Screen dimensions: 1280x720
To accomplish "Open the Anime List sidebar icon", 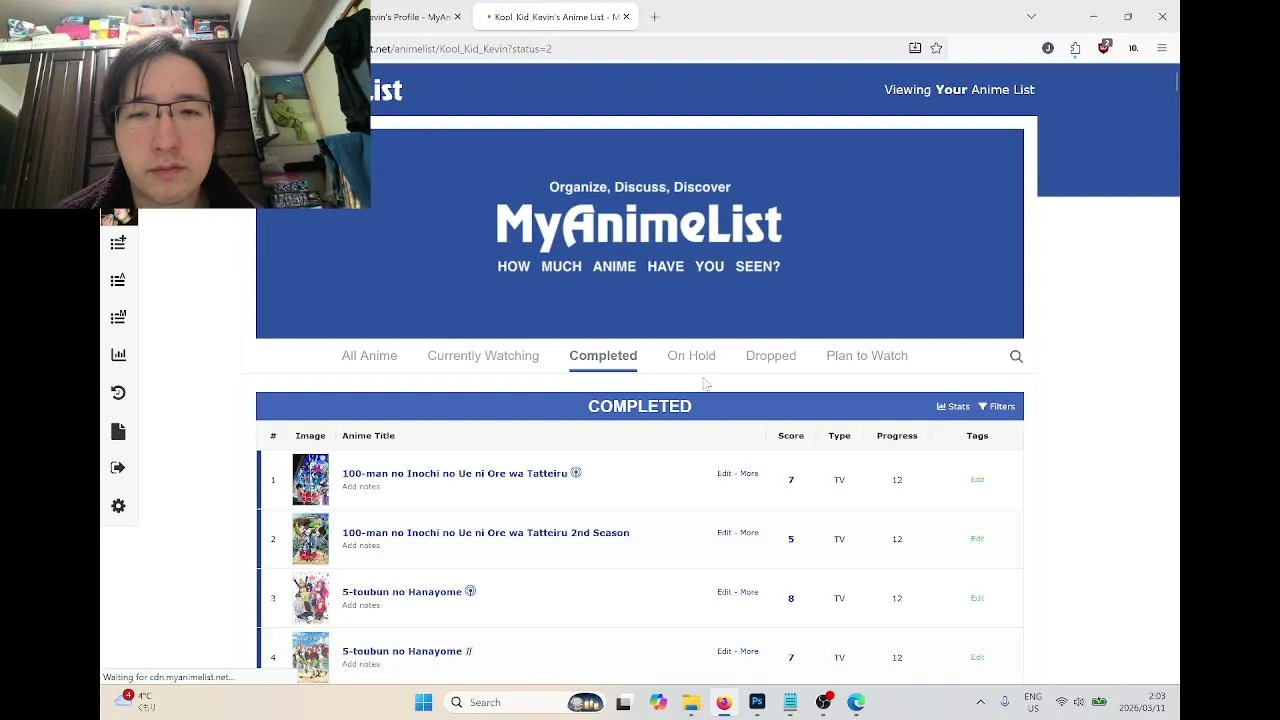I will point(118,280).
